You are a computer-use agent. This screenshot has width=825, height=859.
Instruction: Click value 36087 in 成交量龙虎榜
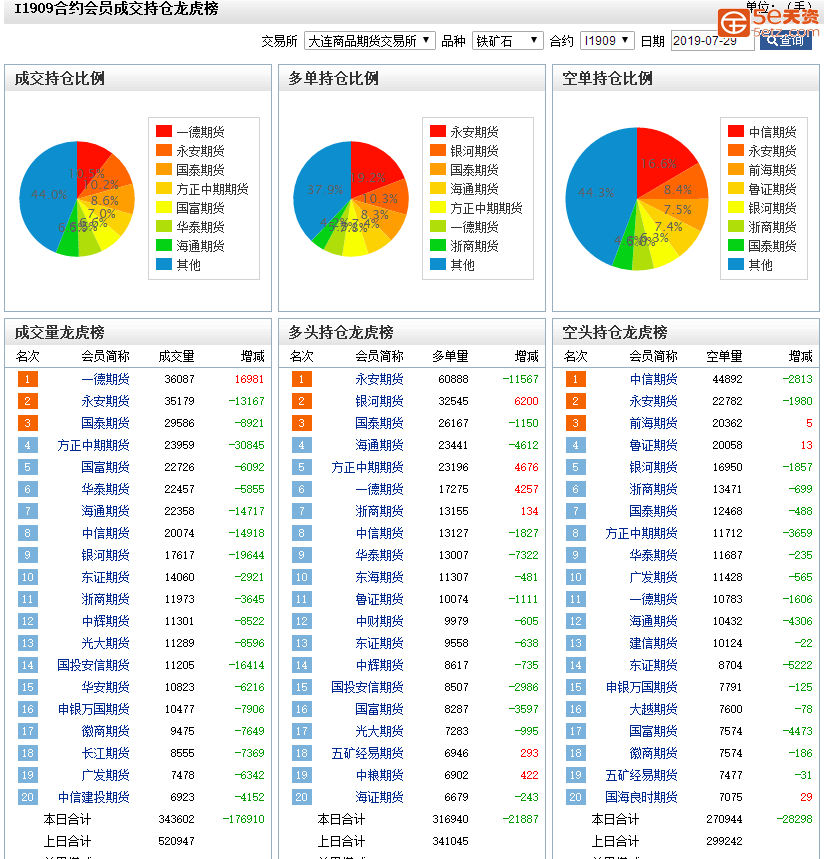[180, 379]
